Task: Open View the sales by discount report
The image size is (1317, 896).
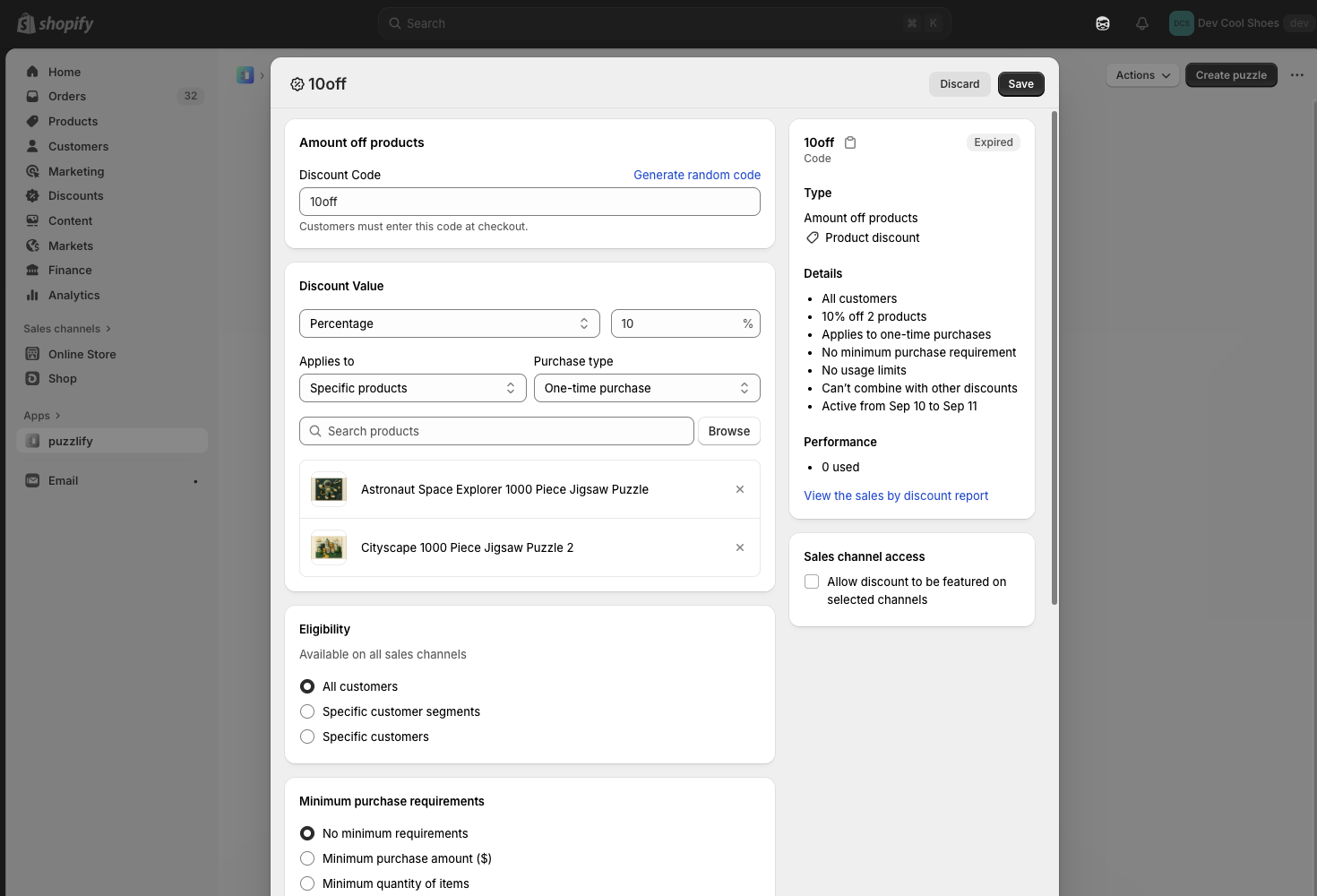Action: coord(896,495)
